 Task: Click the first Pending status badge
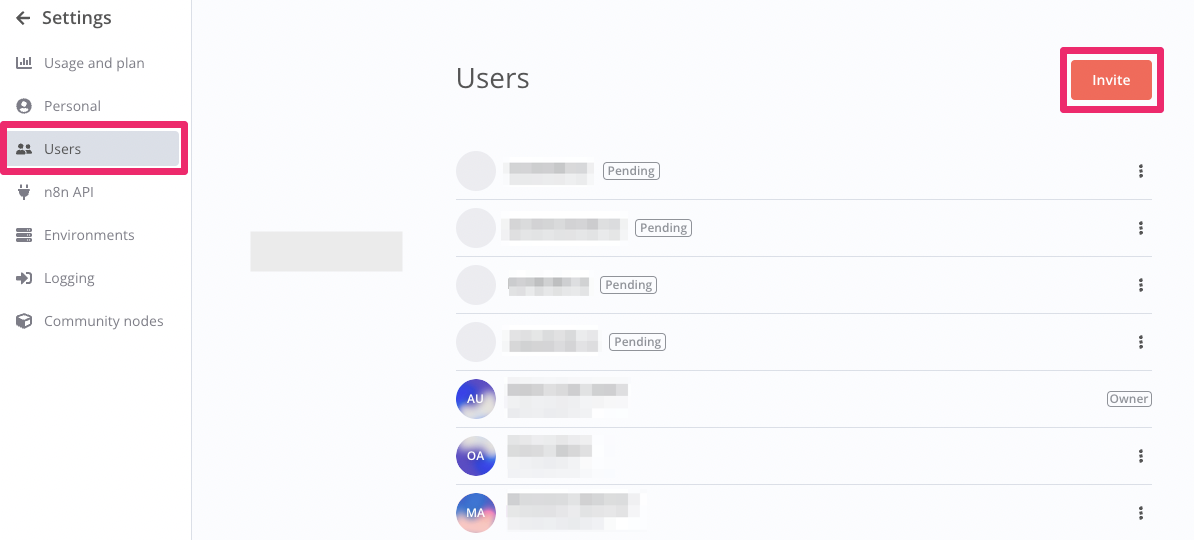[631, 171]
